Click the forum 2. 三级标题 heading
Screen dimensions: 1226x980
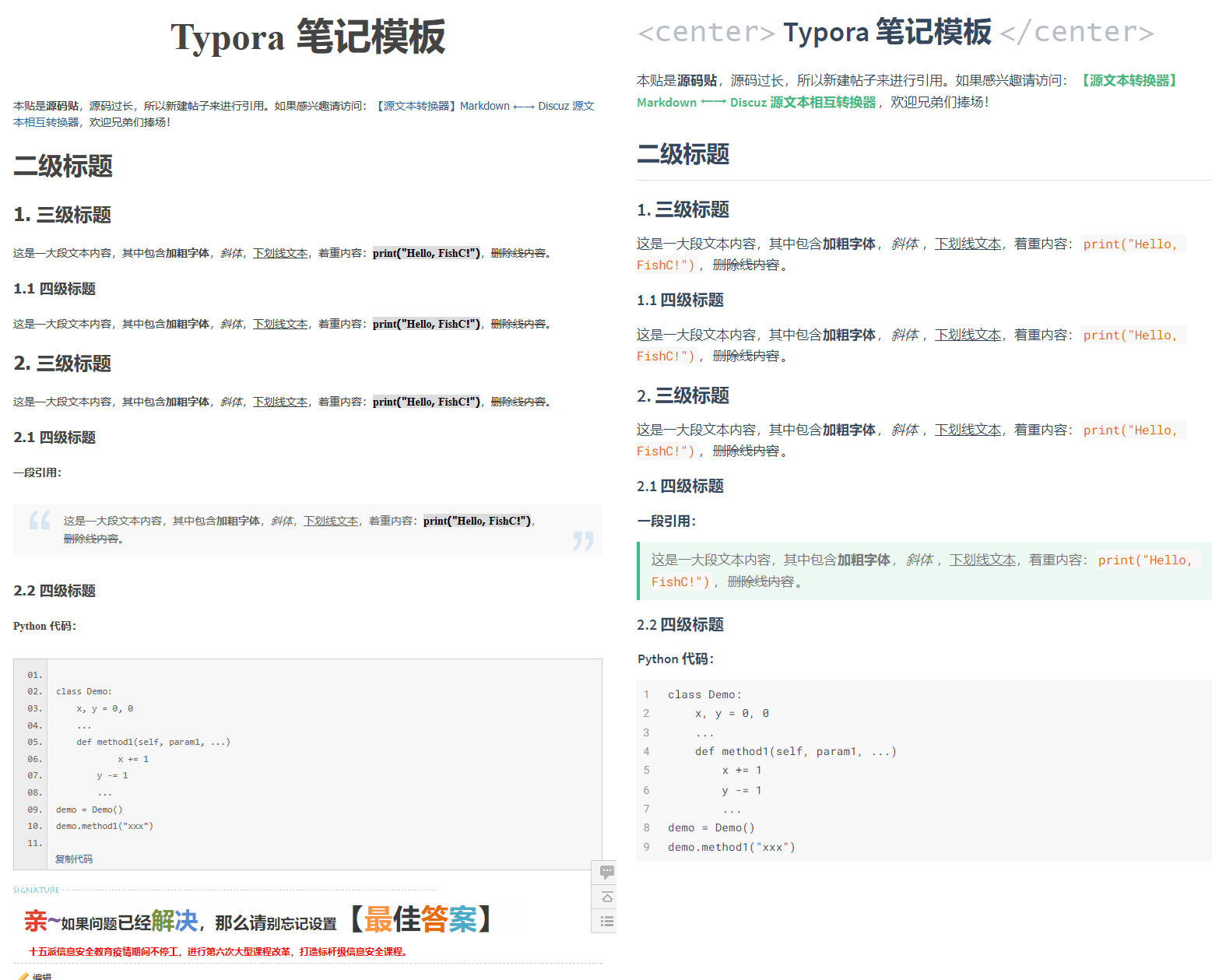[x=62, y=364]
